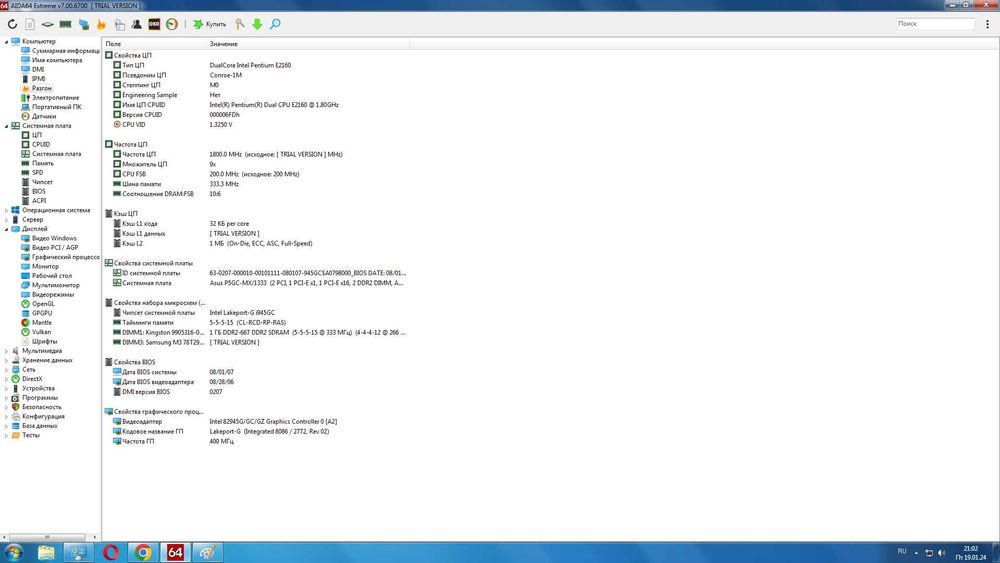Select the Vulkan tree item
The image size is (1000, 563).
coord(41,332)
